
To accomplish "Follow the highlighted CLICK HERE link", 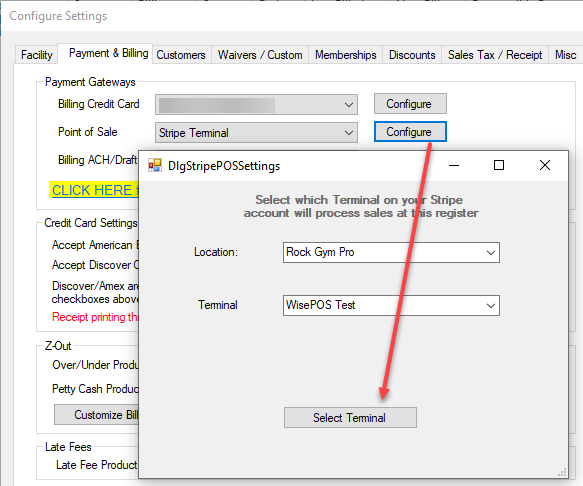I will (94, 190).
